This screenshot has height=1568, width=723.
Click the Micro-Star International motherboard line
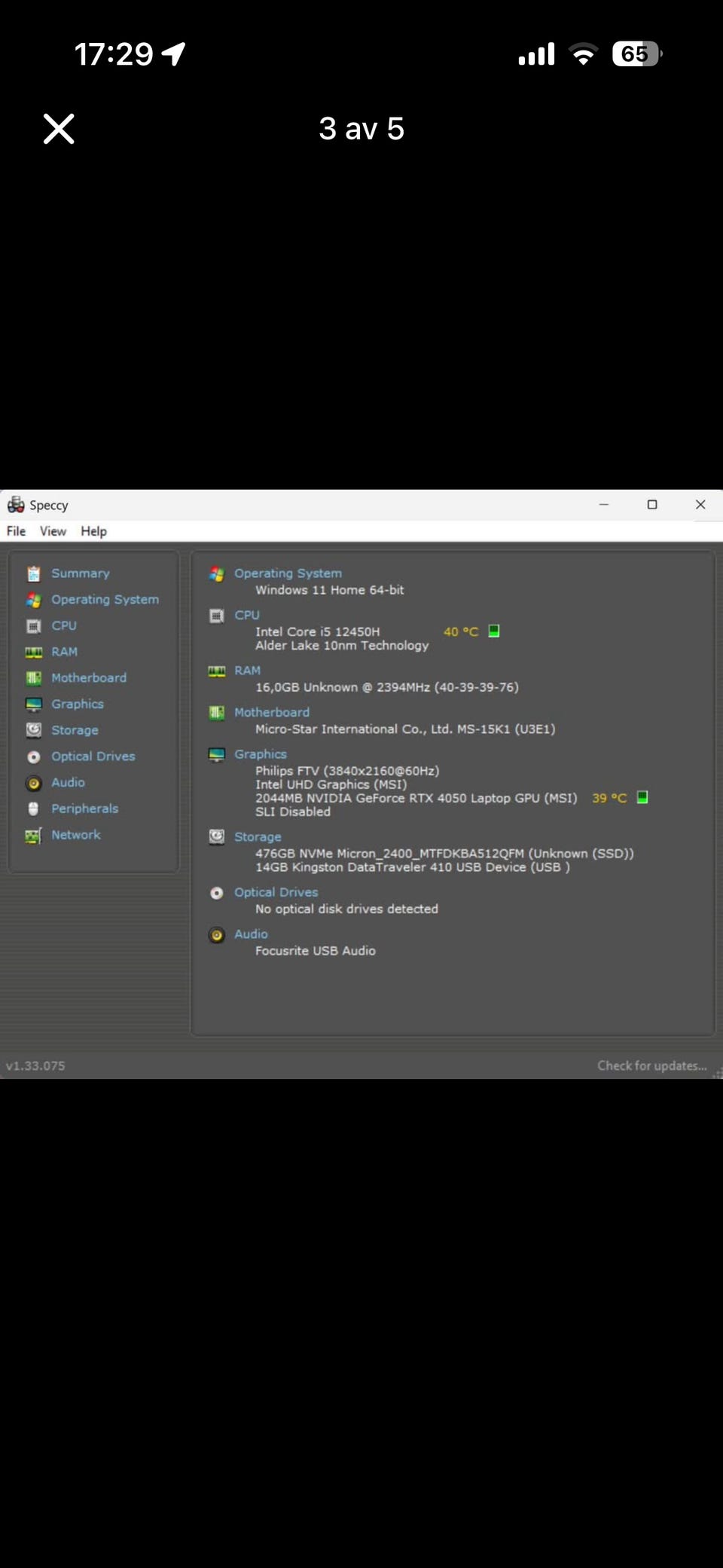pos(405,729)
